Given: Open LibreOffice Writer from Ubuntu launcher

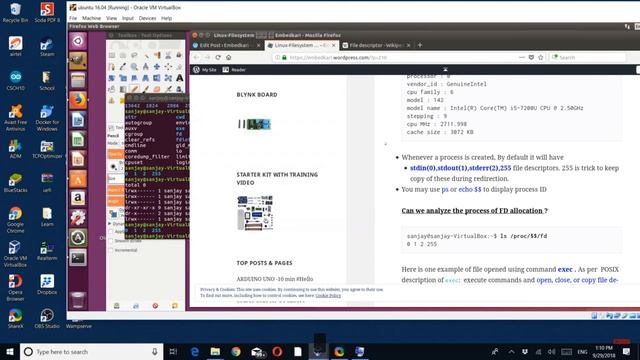Looking at the screenshot, I should 78,120.
